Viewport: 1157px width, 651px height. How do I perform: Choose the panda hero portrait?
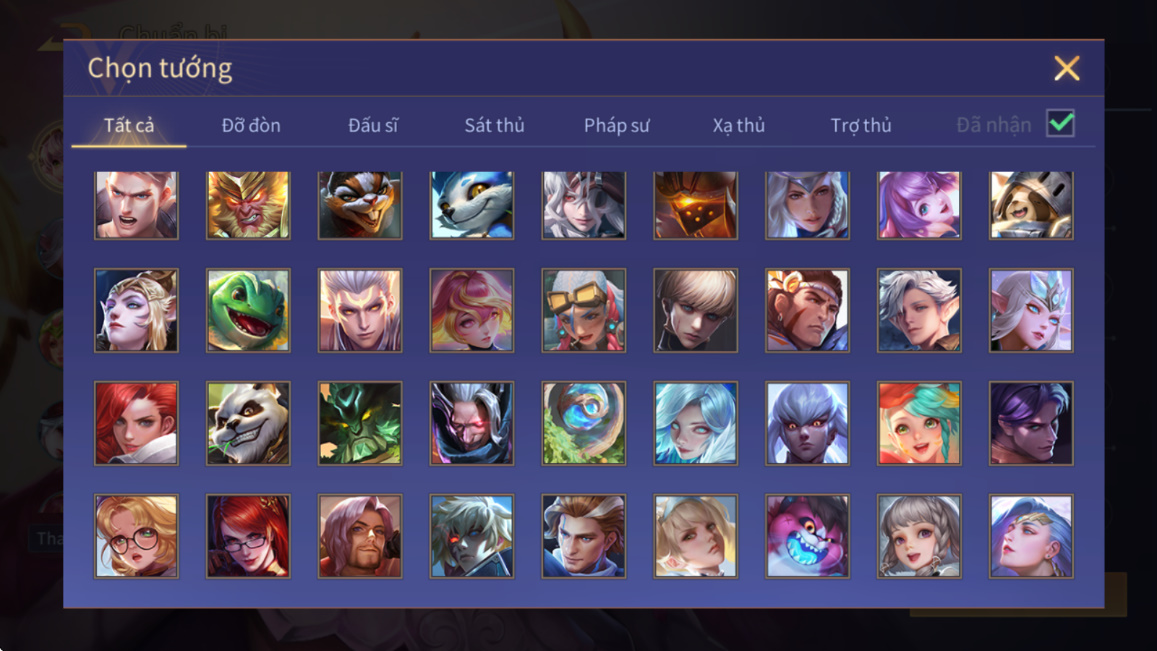(248, 423)
